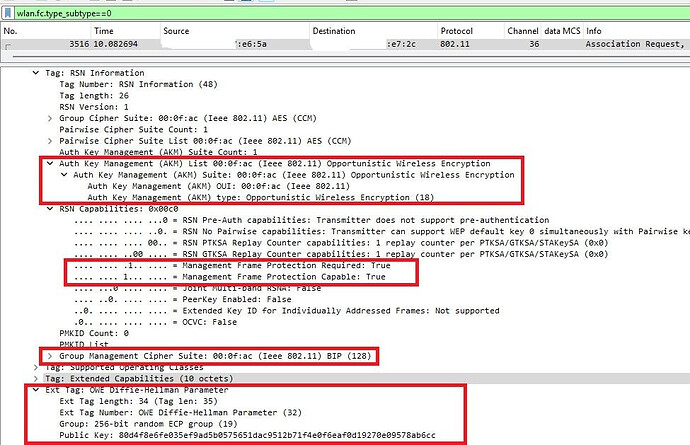Select Group: 256-bit random ECP group (19)

(x=148, y=424)
